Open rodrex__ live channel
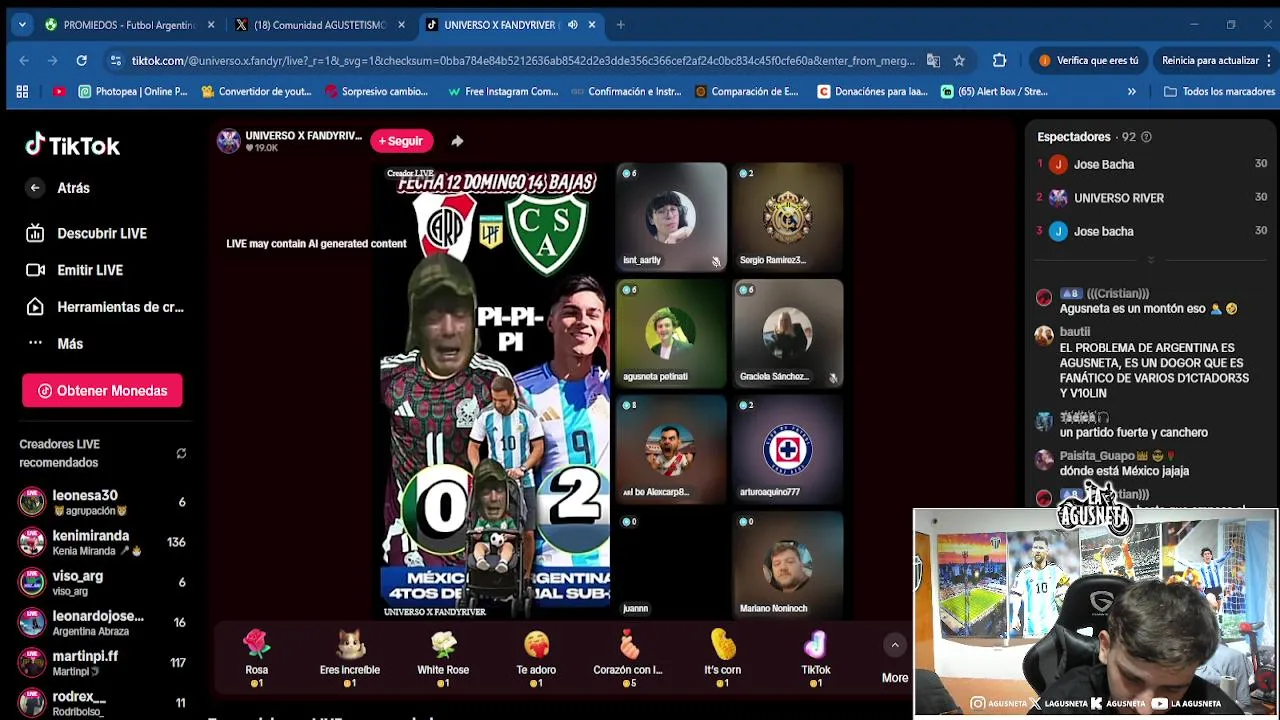The image size is (1280, 720). click(102, 702)
